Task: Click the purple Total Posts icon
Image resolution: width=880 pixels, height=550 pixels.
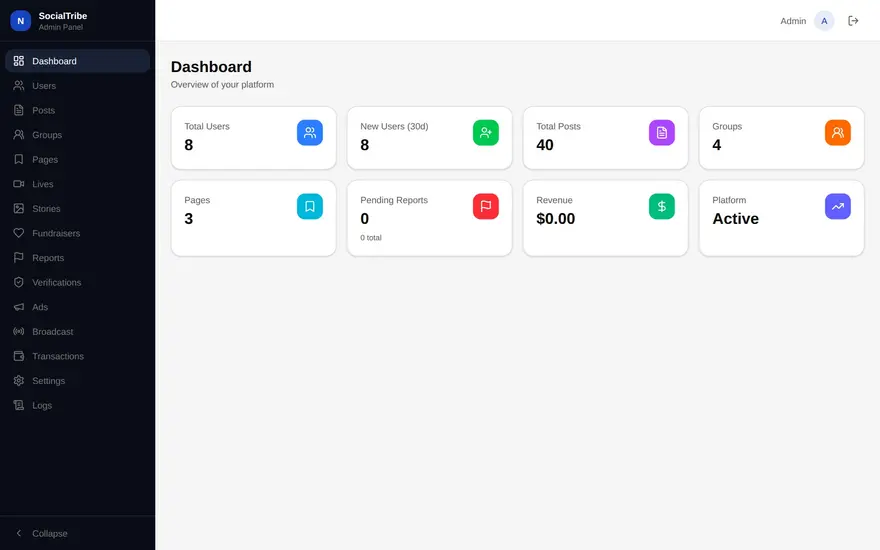Action: [x=662, y=132]
